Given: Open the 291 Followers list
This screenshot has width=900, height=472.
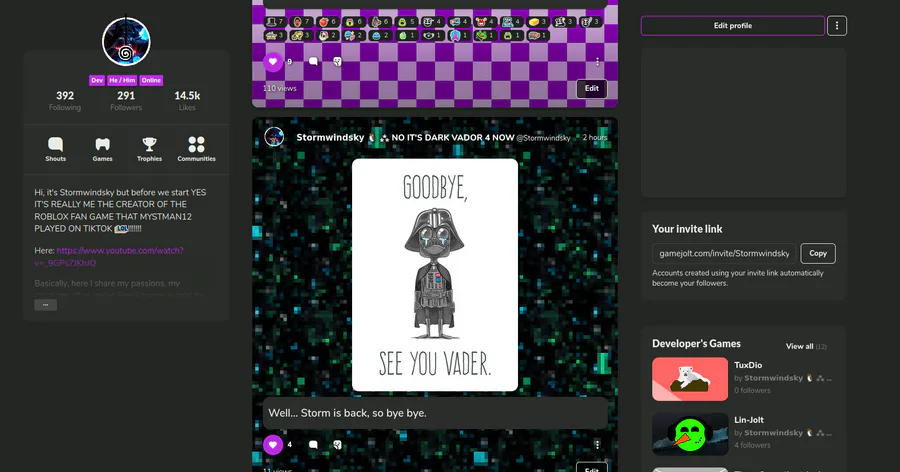Looking at the screenshot, I should point(126,100).
